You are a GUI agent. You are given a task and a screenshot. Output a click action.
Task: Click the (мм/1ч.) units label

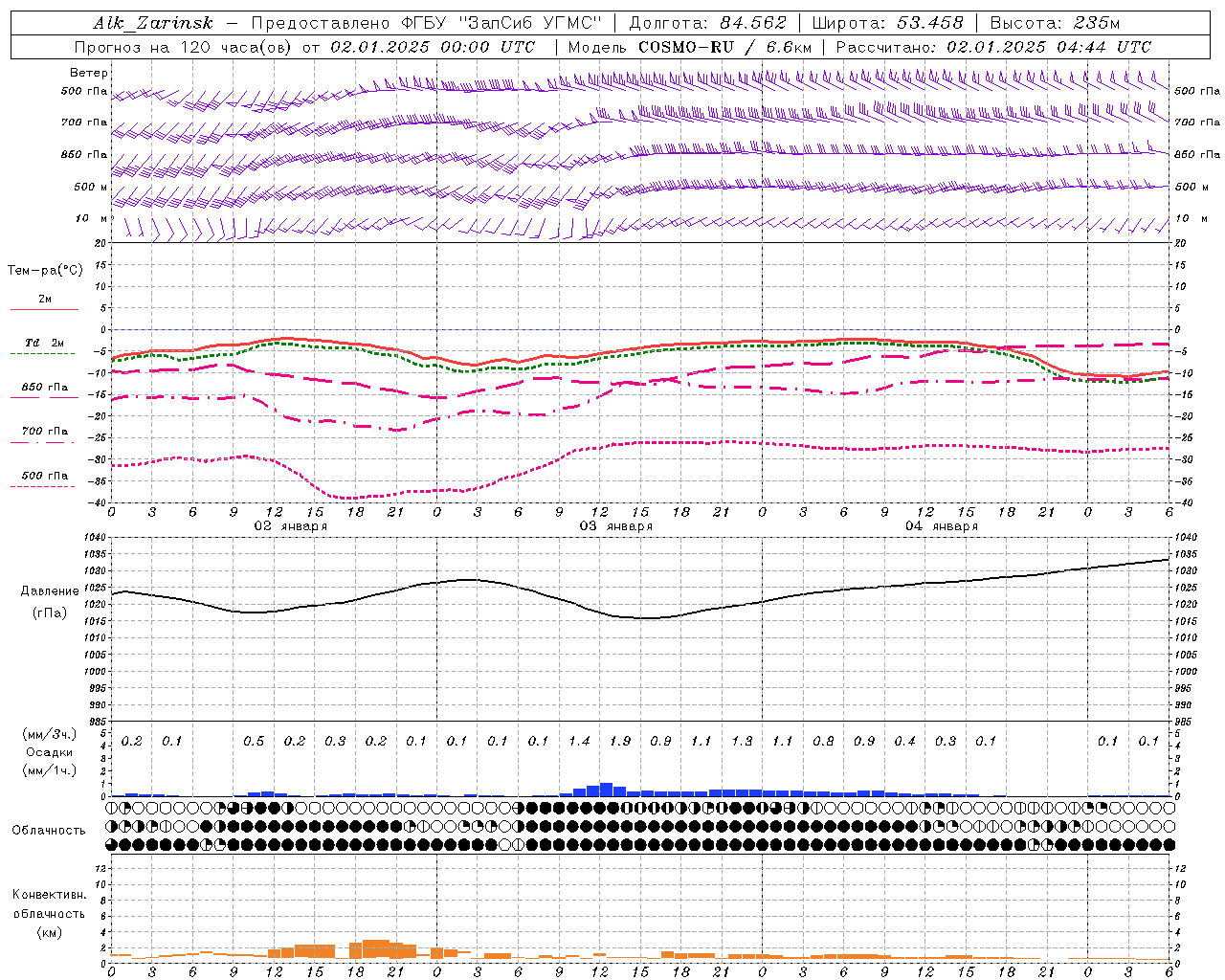49,769
